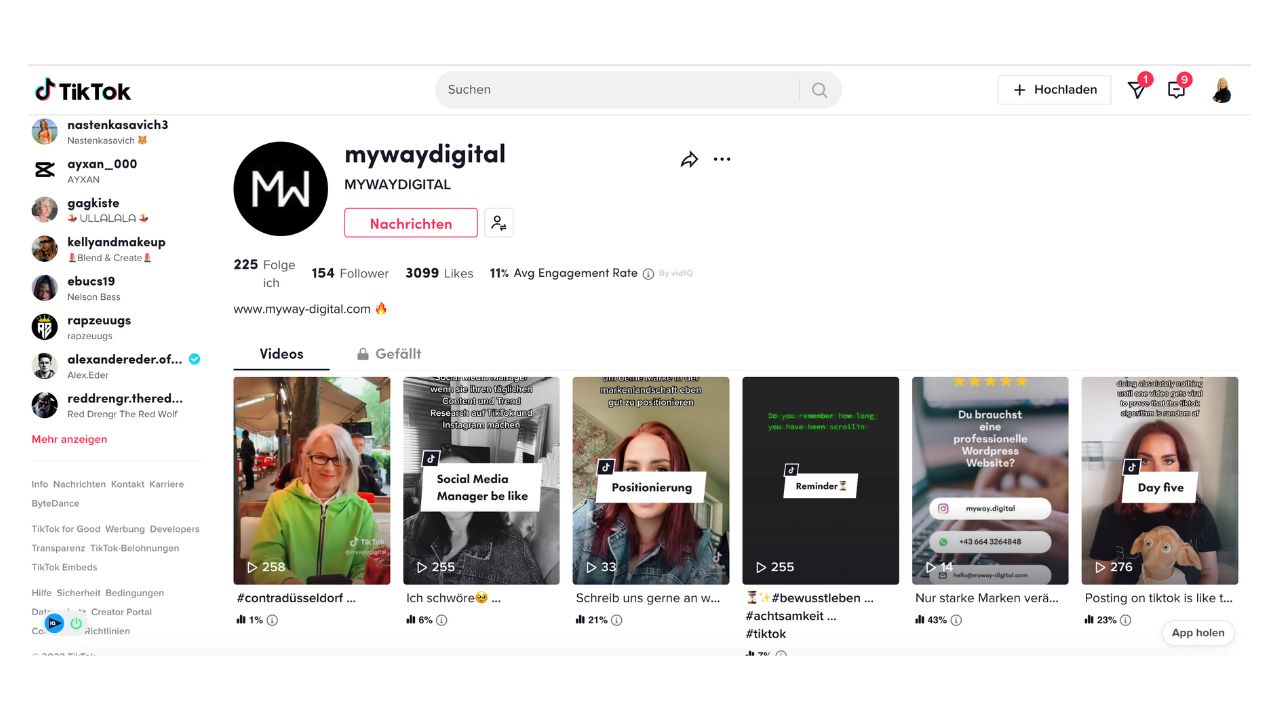Open the Reminder video thumbnail
This screenshot has height=720, width=1280.
click(x=821, y=481)
